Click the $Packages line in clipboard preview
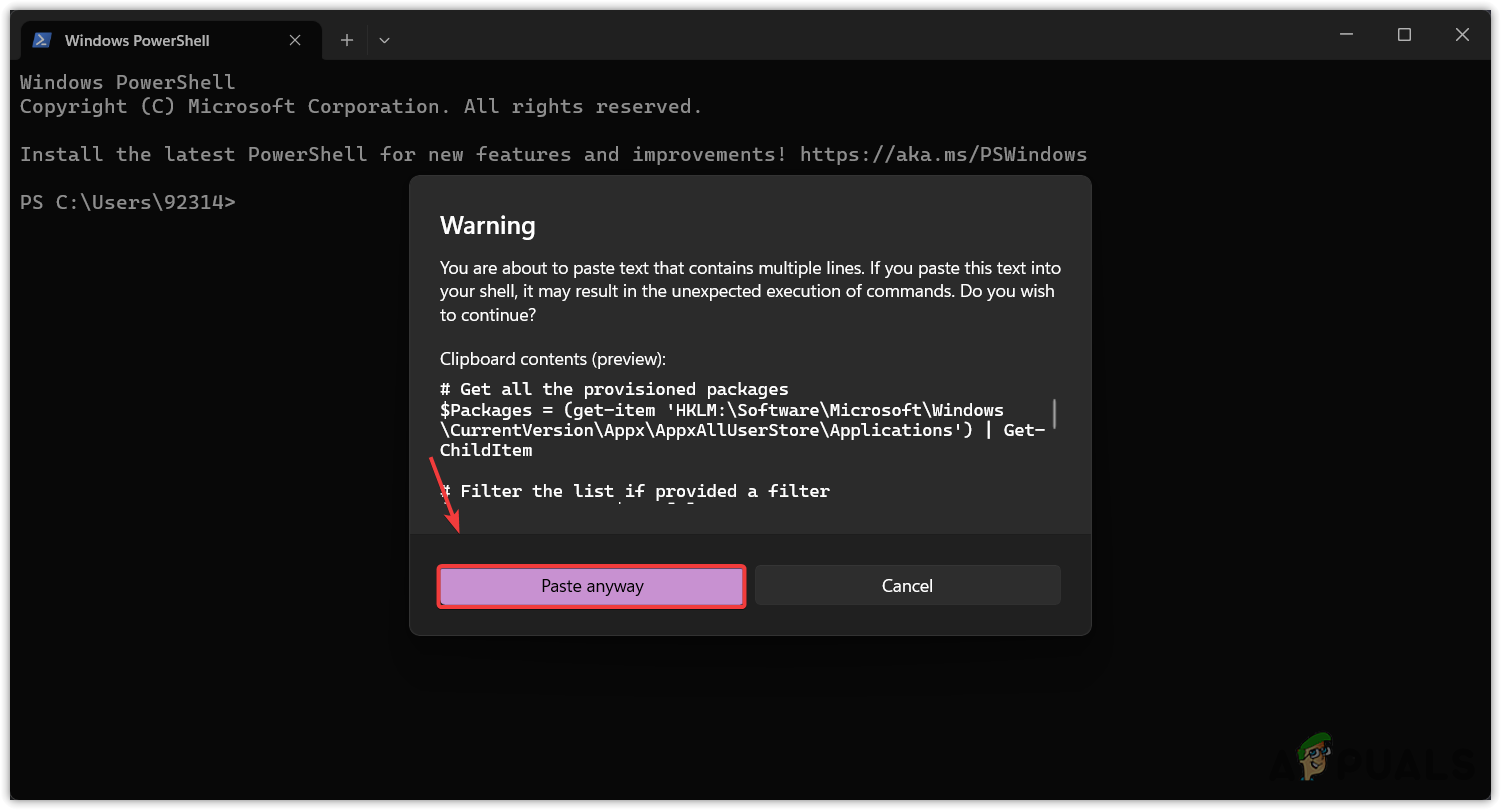1501x810 pixels. pos(721,410)
